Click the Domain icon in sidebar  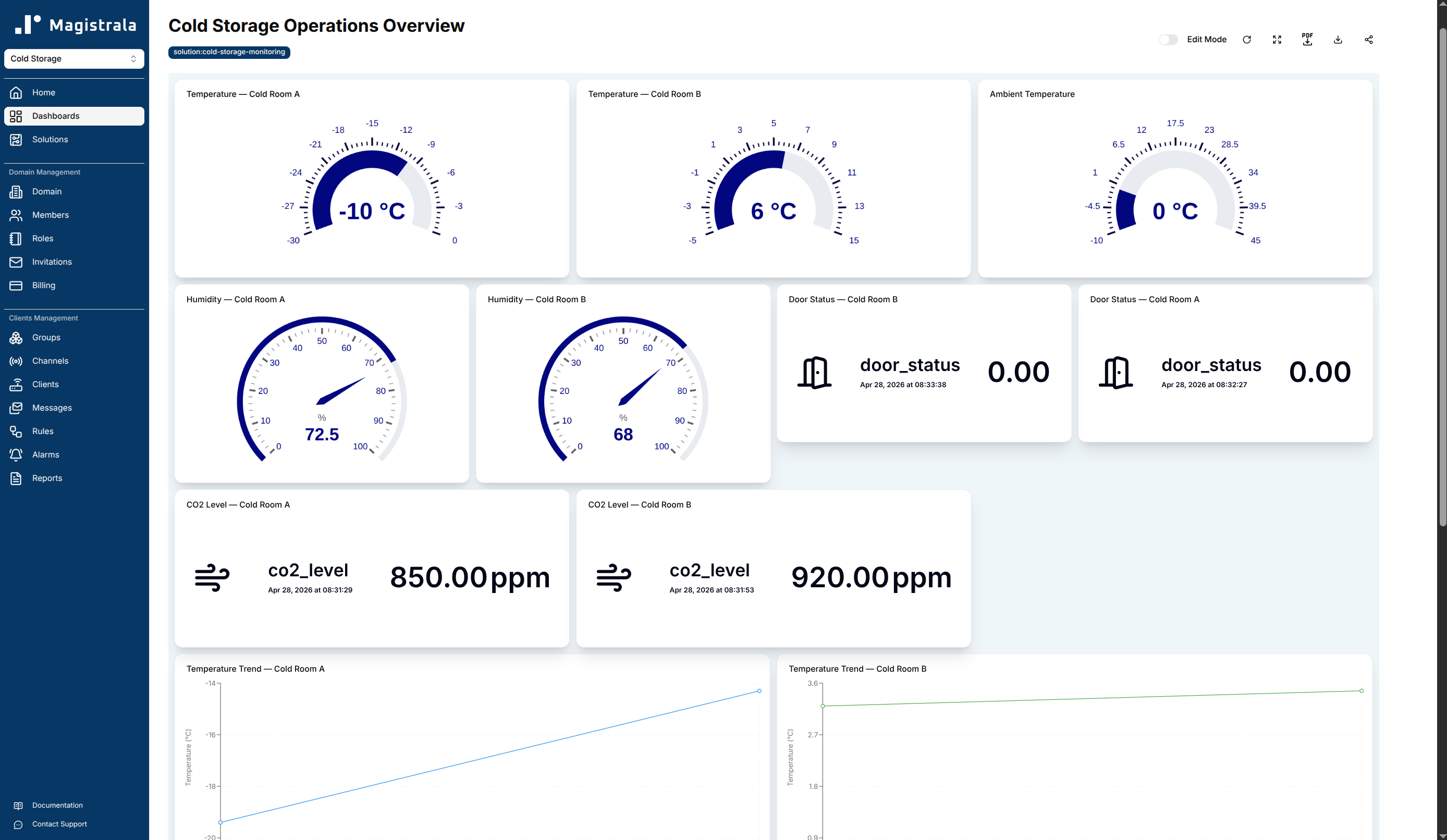[16, 192]
